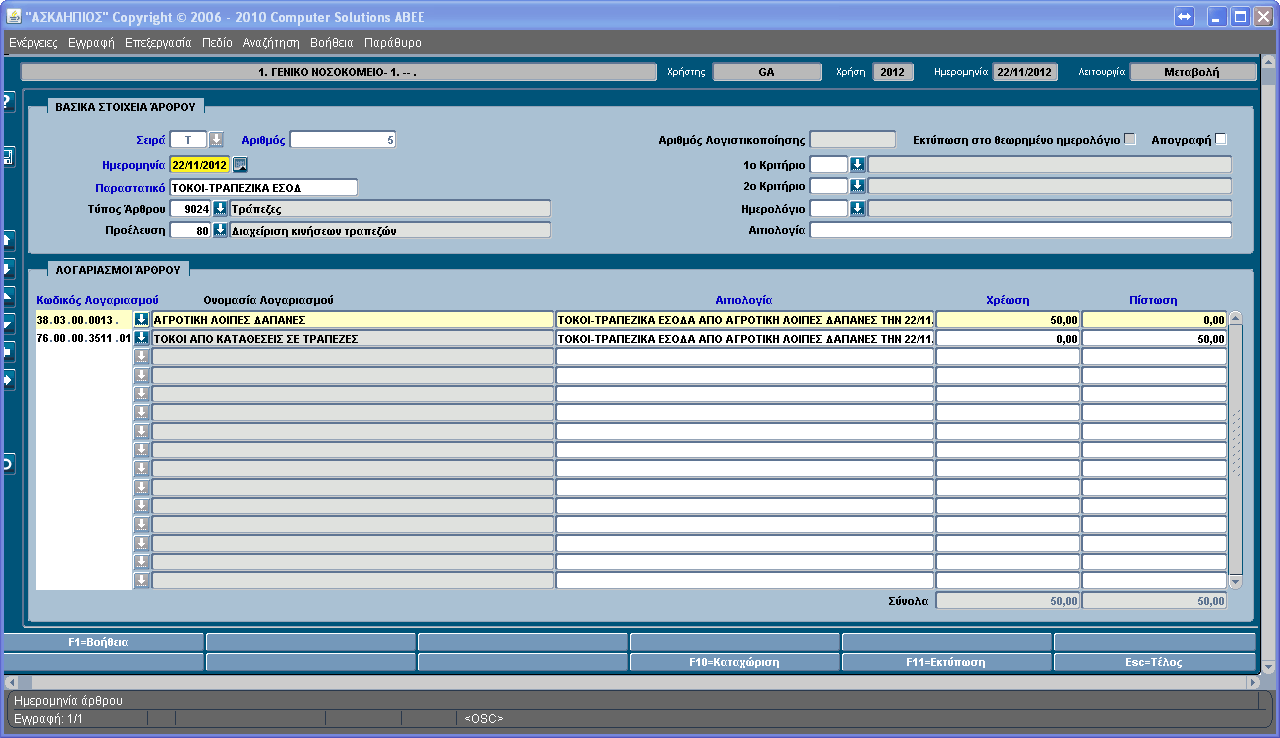Image resolution: width=1280 pixels, height=738 pixels.
Task: Open the Παράθυρο menu
Action: point(393,43)
